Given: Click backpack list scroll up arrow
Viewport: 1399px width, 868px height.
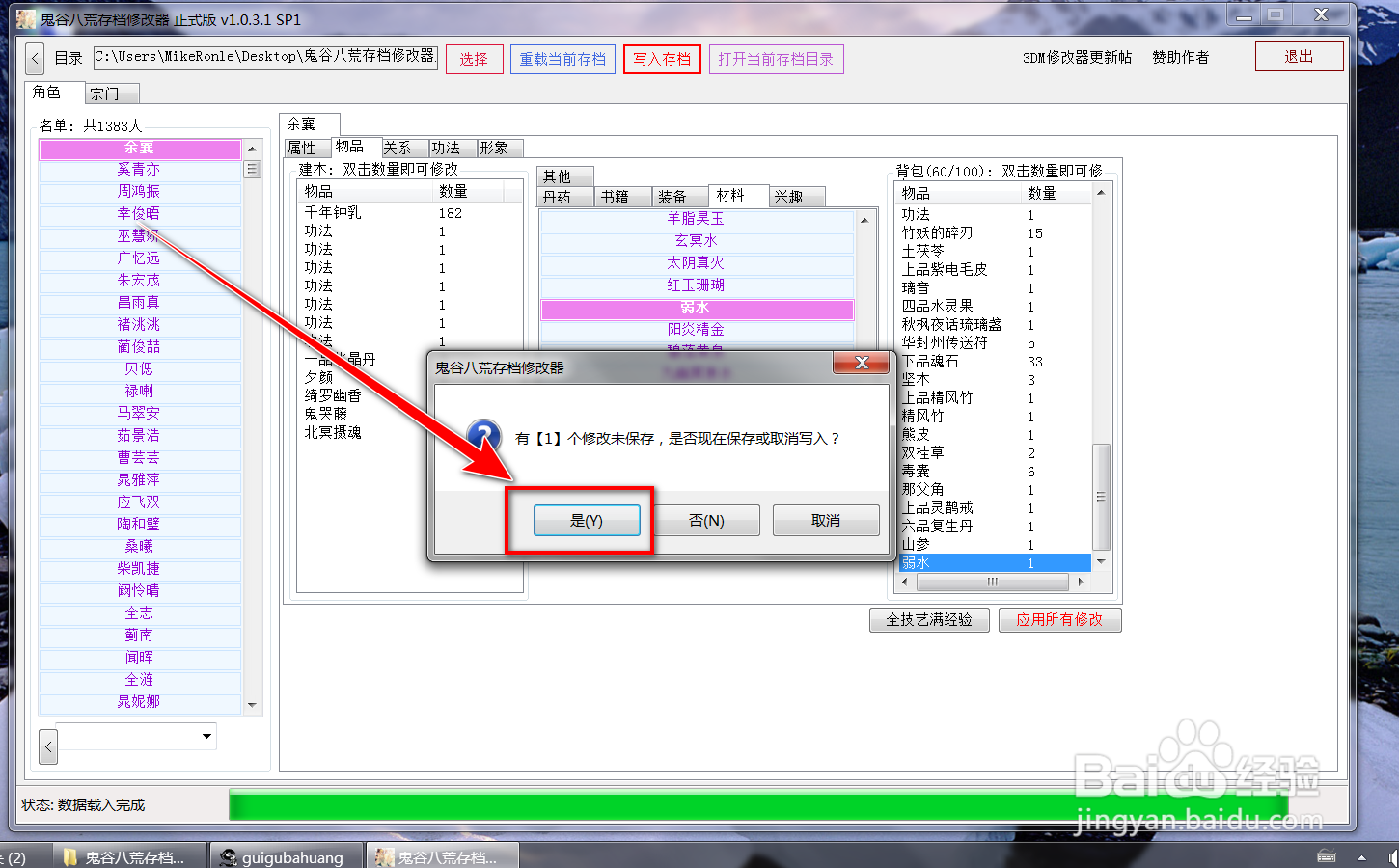Looking at the screenshot, I should [x=1101, y=192].
